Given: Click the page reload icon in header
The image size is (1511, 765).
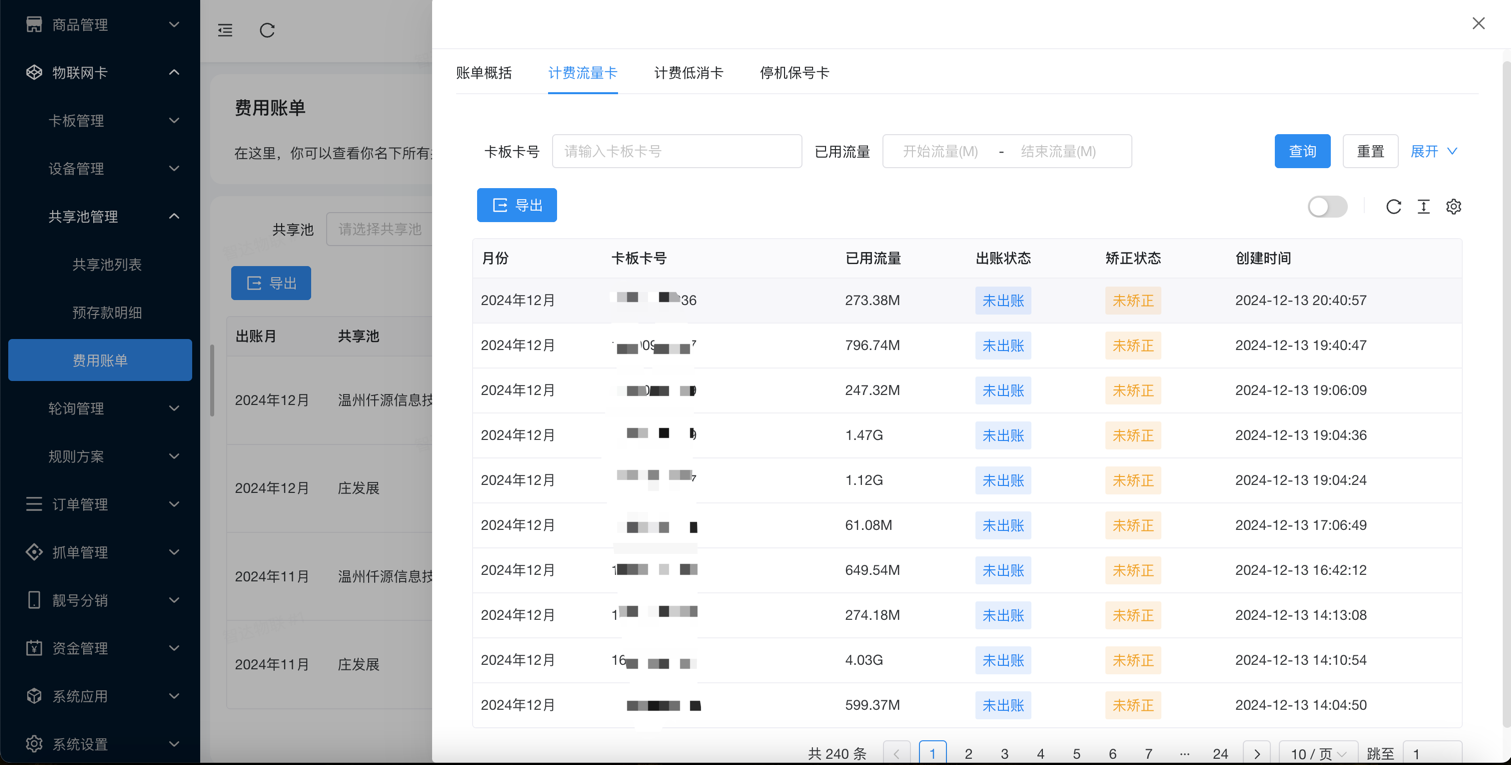Looking at the screenshot, I should click(267, 30).
